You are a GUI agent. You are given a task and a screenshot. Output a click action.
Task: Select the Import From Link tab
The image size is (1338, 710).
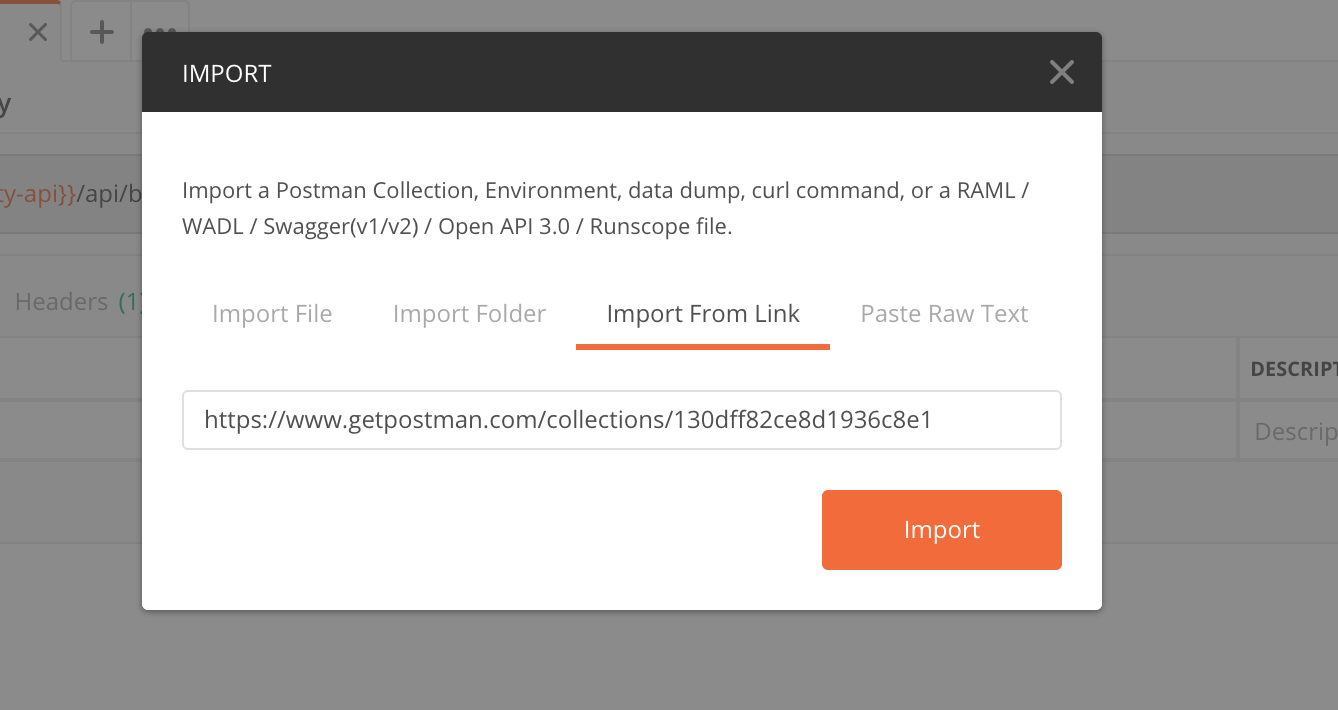702,313
